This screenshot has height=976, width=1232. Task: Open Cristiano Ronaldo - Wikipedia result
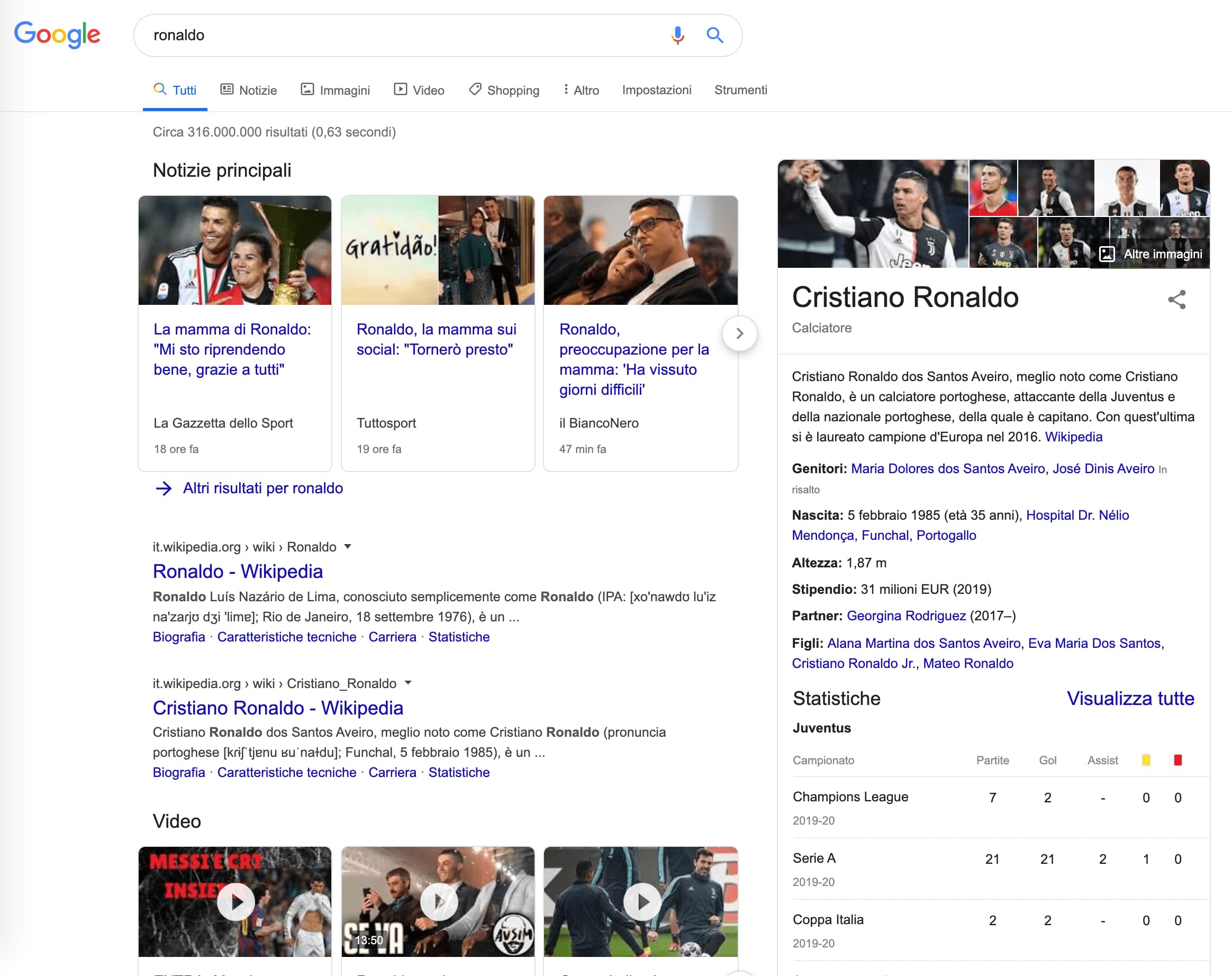click(278, 708)
